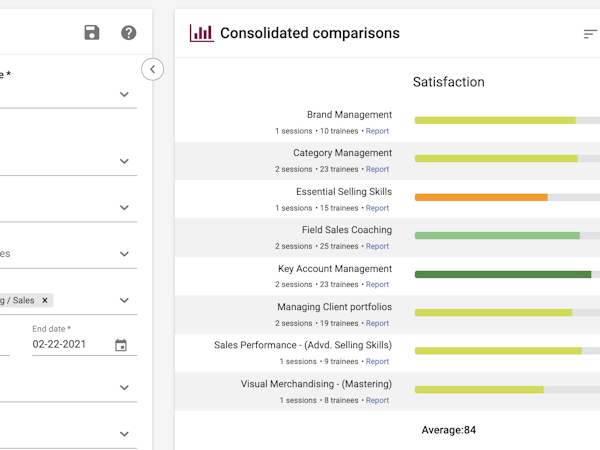This screenshot has height=450, width=600.
Task: Open the filter lines menu icon
Action: point(590,34)
